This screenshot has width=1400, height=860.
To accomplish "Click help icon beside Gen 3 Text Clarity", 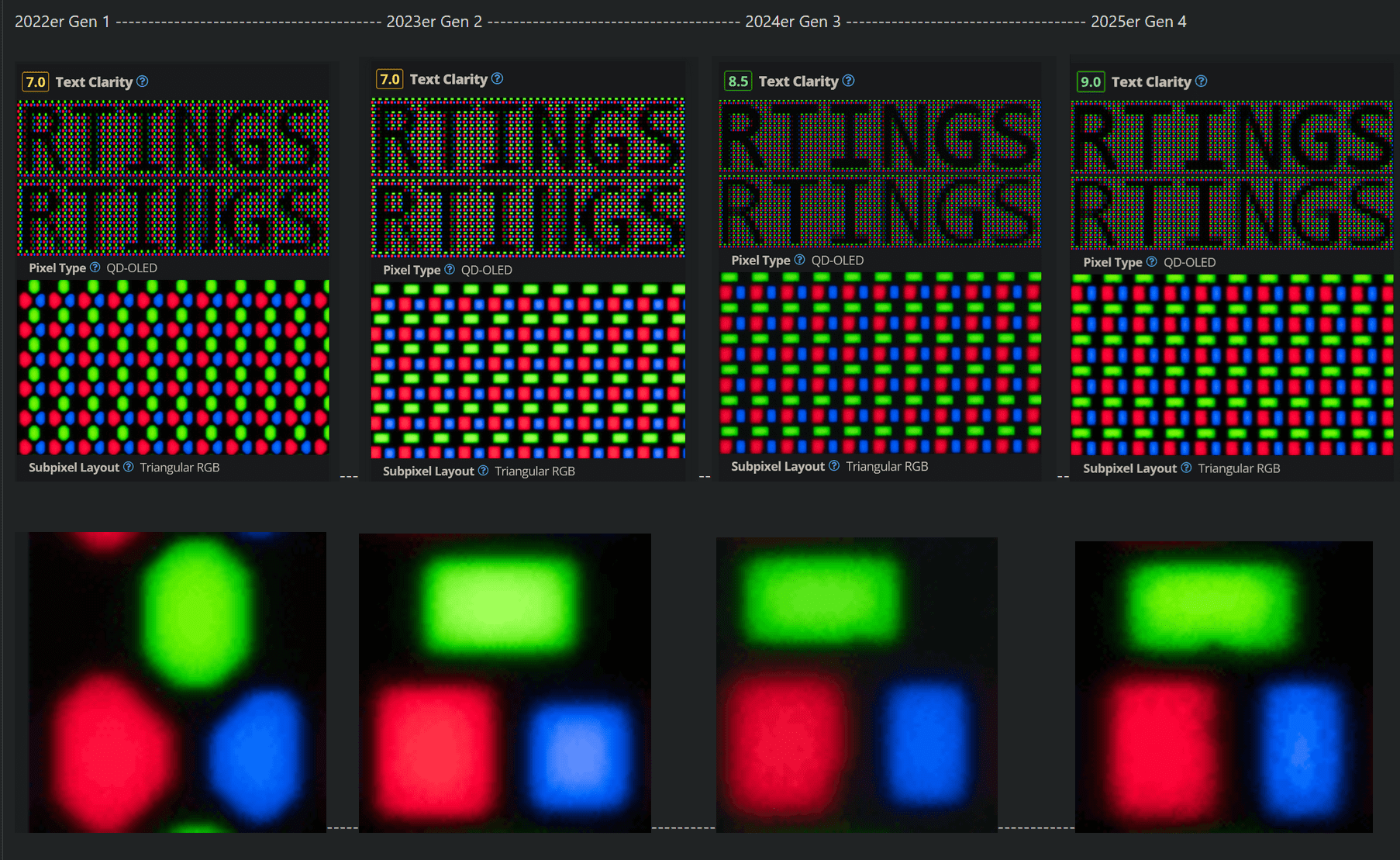I will pos(849,81).
